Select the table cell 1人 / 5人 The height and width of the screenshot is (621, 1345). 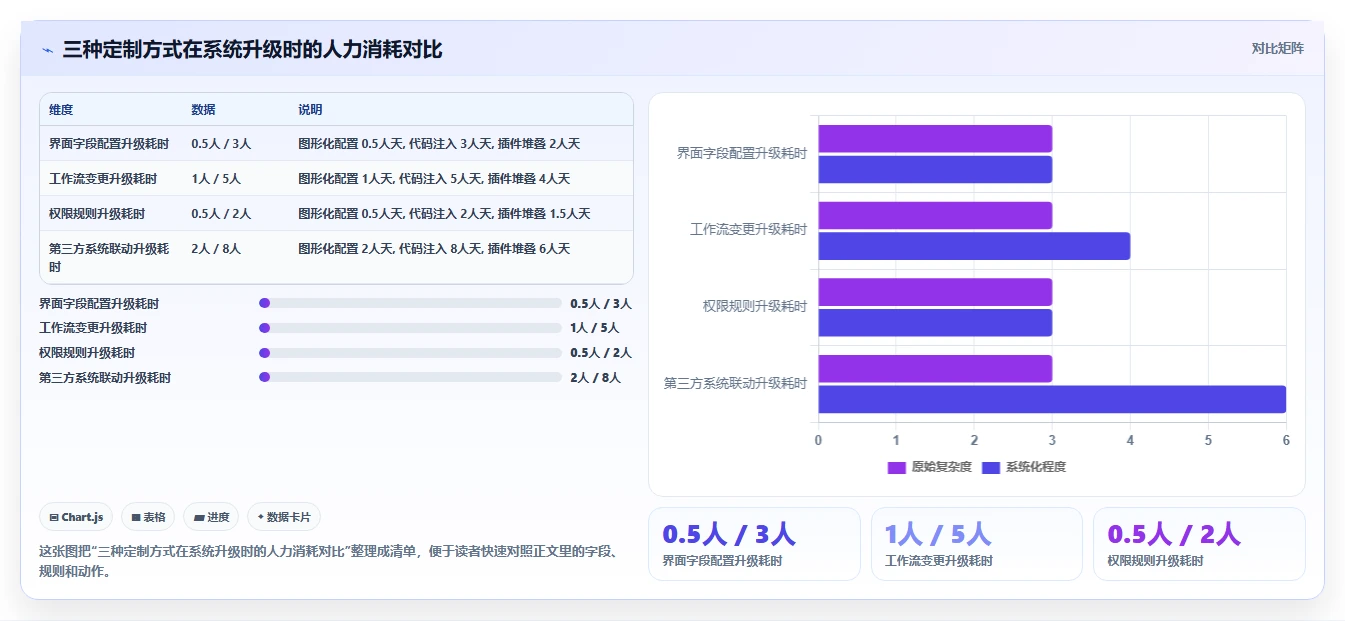(216, 179)
